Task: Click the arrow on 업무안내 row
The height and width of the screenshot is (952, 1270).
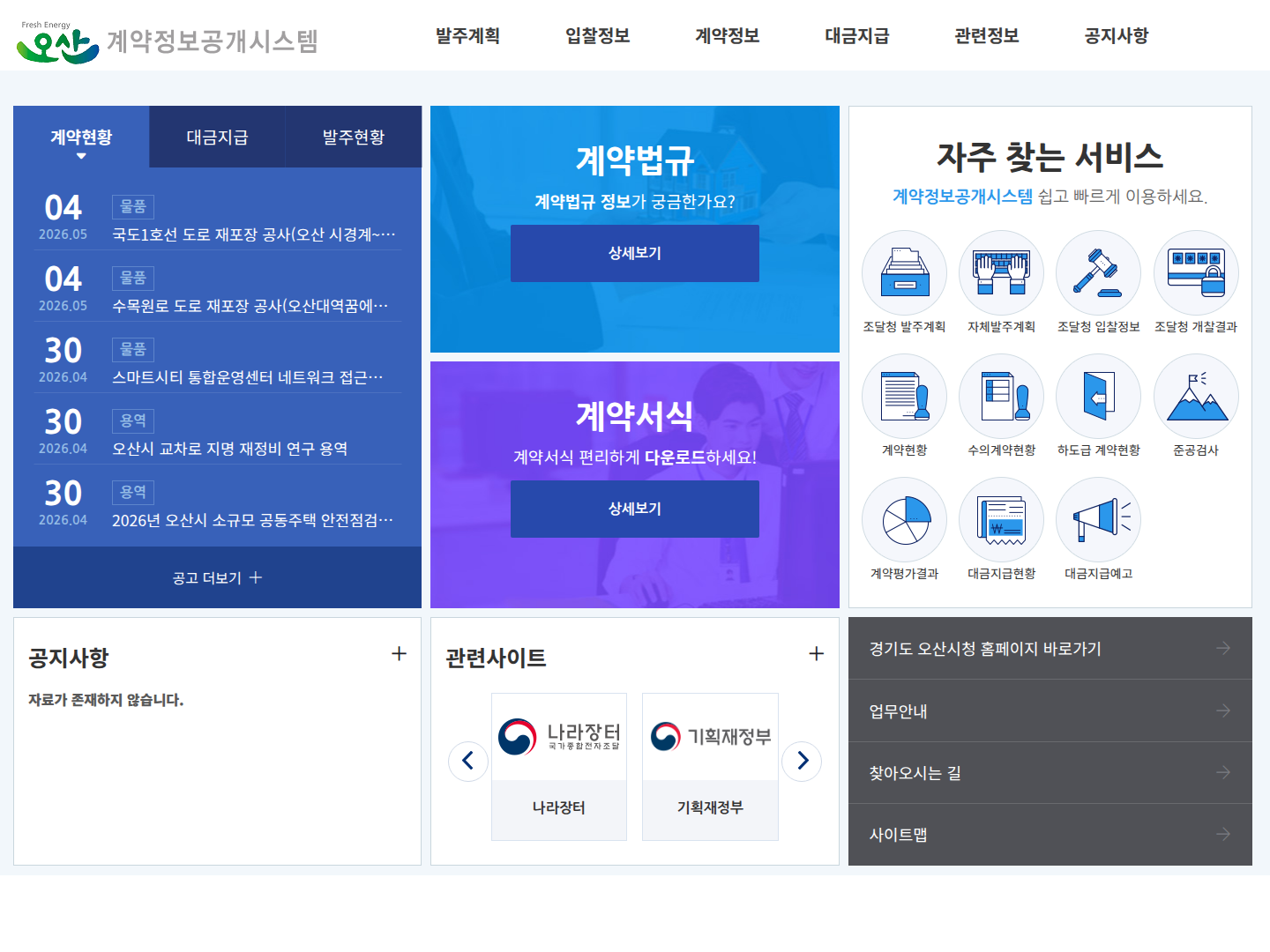Action: point(1223,710)
